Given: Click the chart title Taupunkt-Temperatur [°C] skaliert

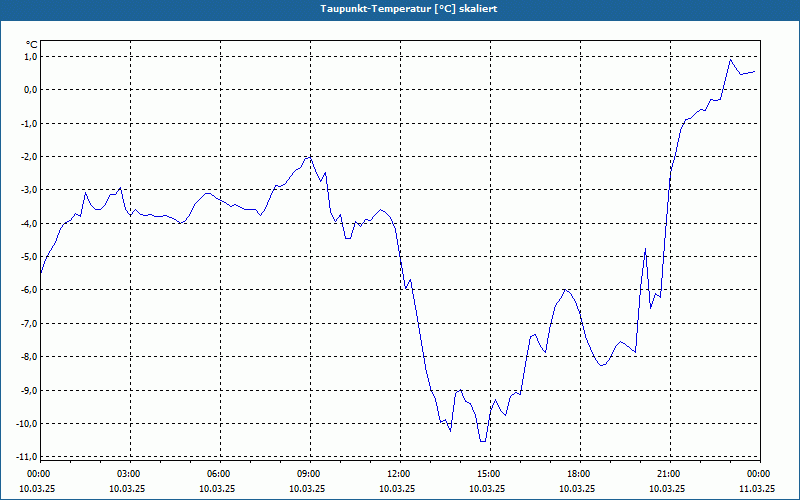Looking at the screenshot, I should coord(409,9).
